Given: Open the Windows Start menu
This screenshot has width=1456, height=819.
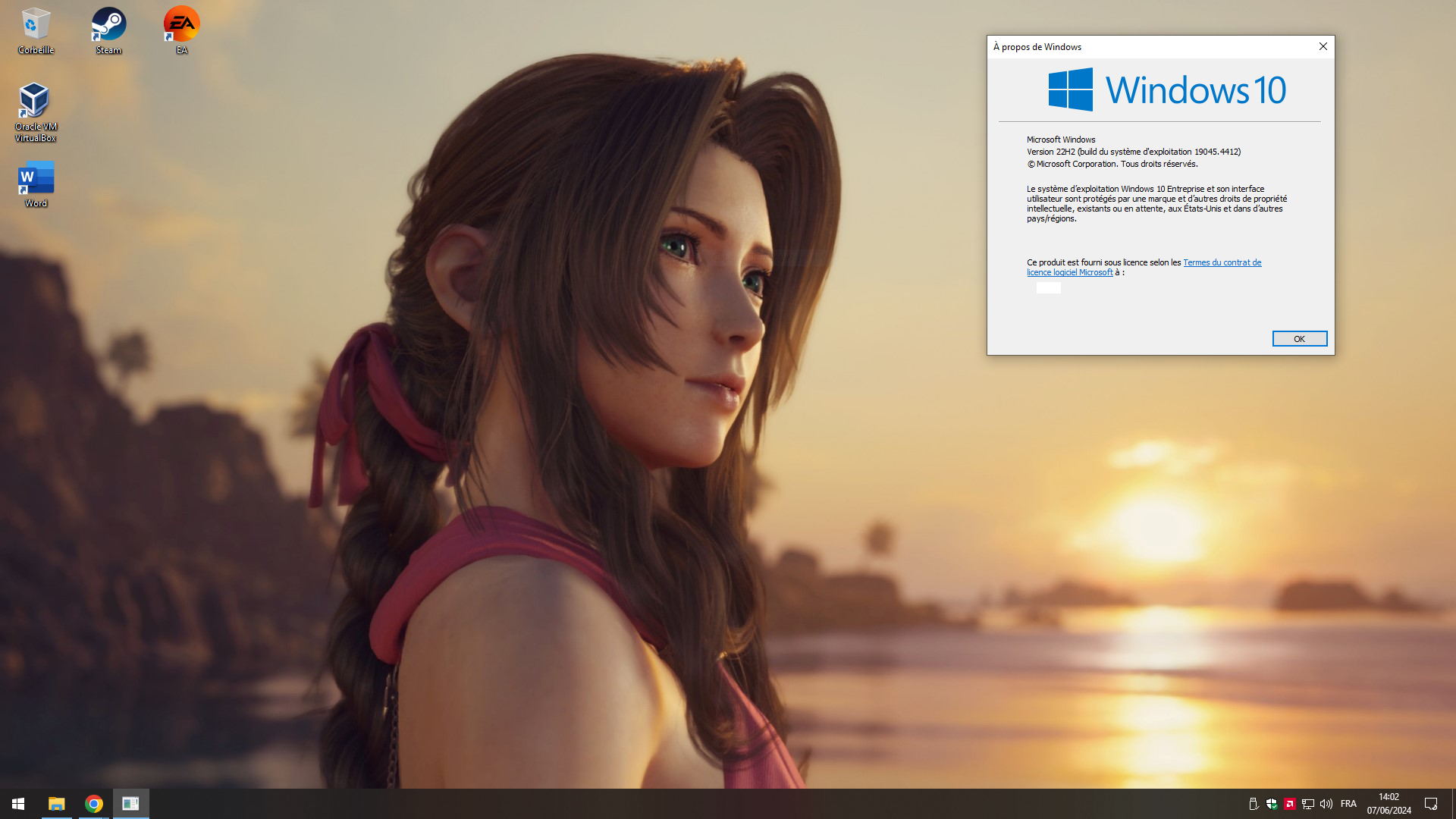Looking at the screenshot, I should point(18,804).
